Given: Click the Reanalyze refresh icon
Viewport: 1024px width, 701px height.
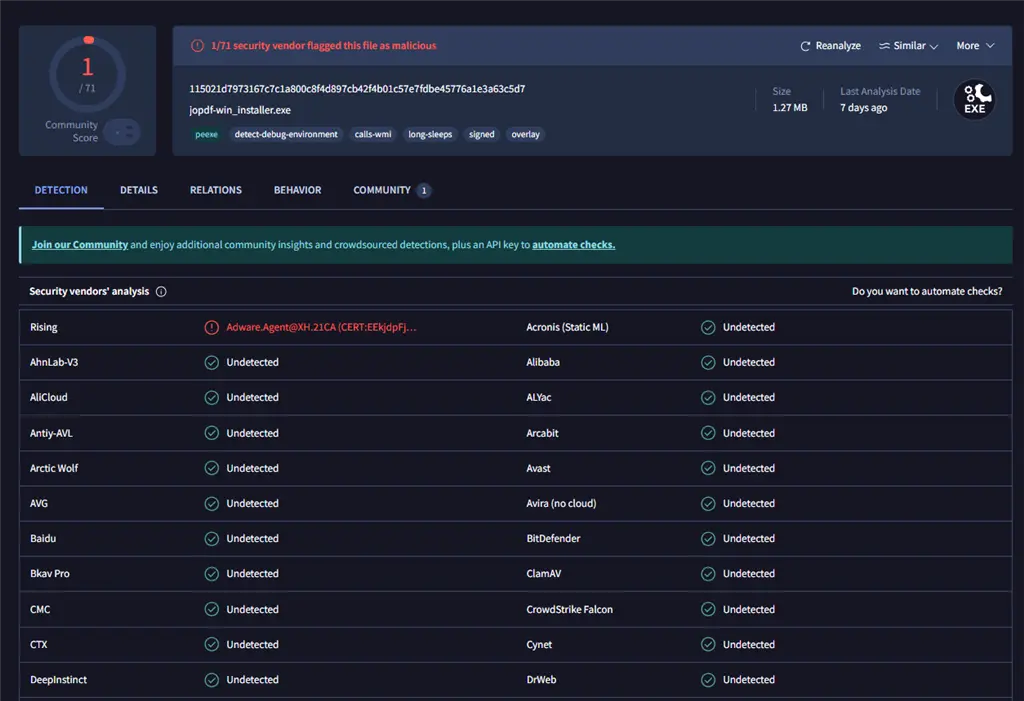Looking at the screenshot, I should tap(805, 46).
